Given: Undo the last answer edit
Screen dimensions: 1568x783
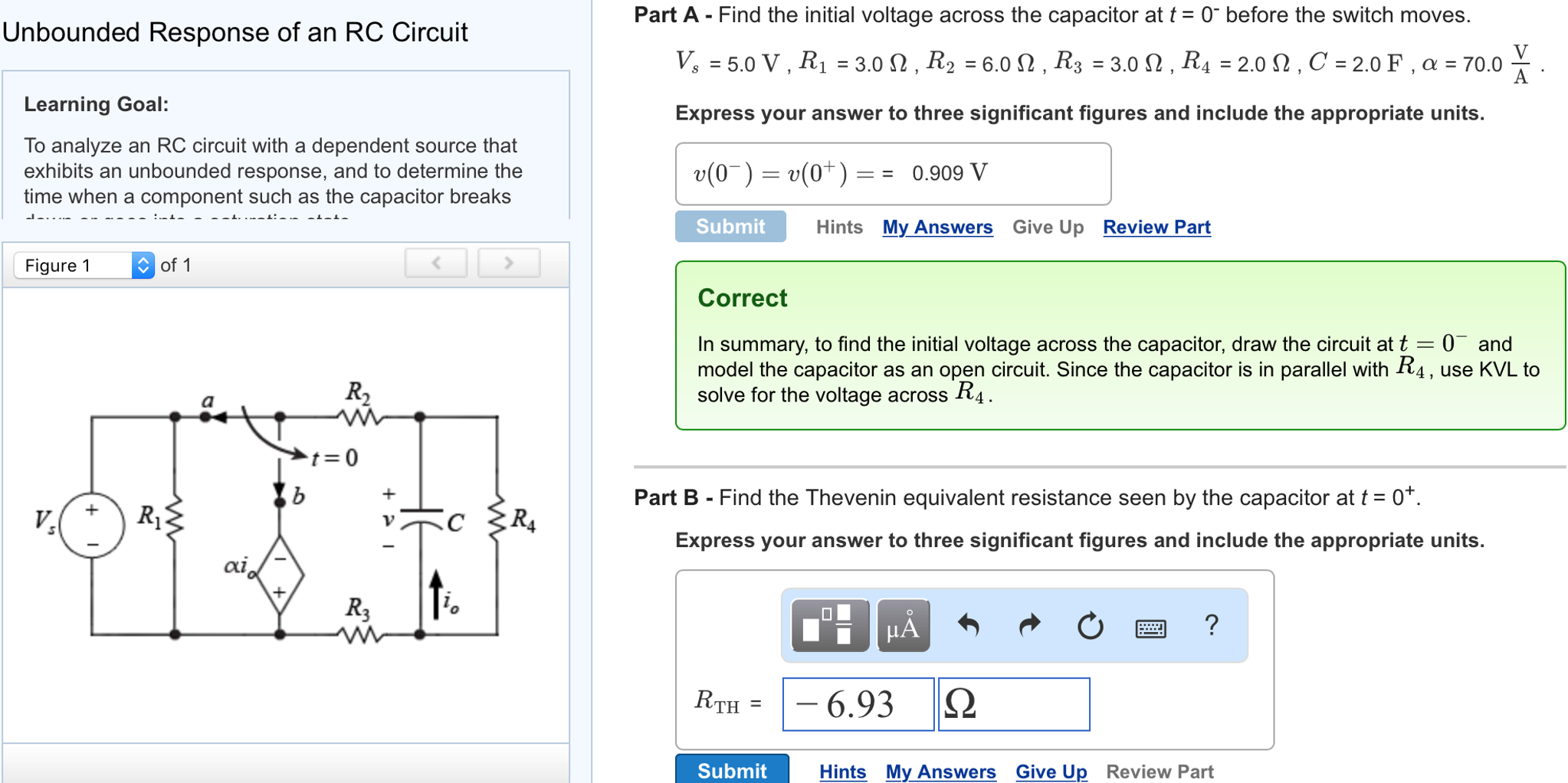Looking at the screenshot, I should (x=969, y=626).
